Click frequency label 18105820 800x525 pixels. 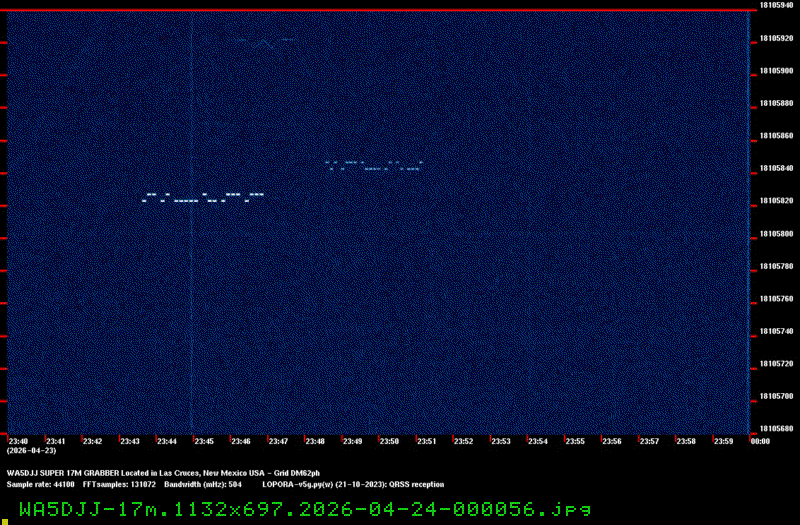[x=777, y=201]
